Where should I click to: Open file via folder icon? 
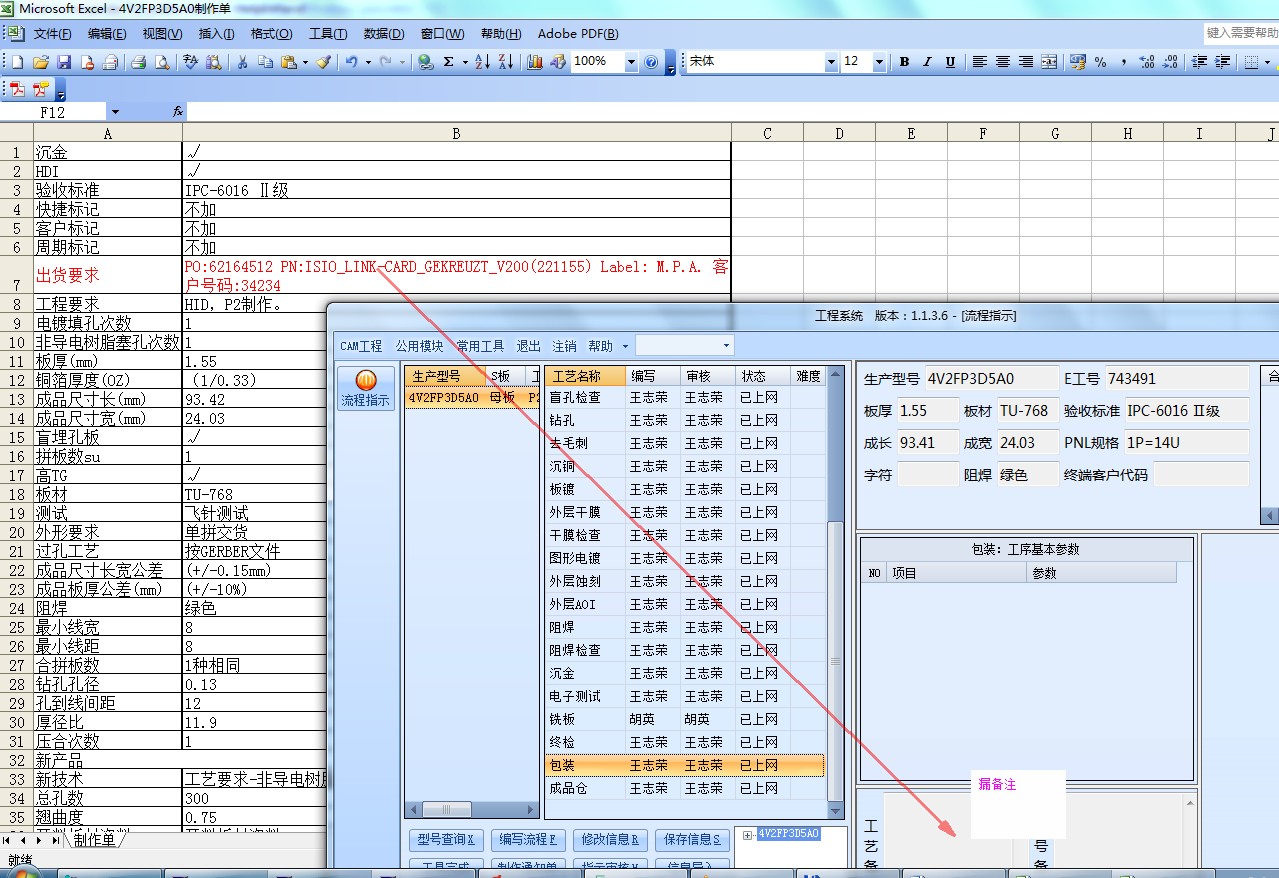coord(40,62)
